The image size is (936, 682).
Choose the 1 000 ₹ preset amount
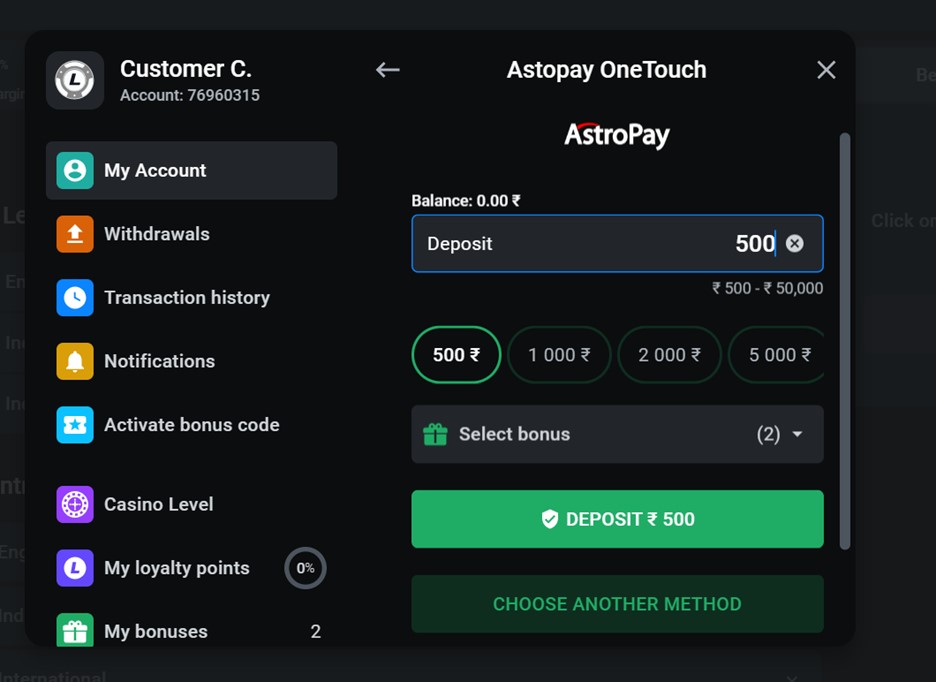[559, 355]
